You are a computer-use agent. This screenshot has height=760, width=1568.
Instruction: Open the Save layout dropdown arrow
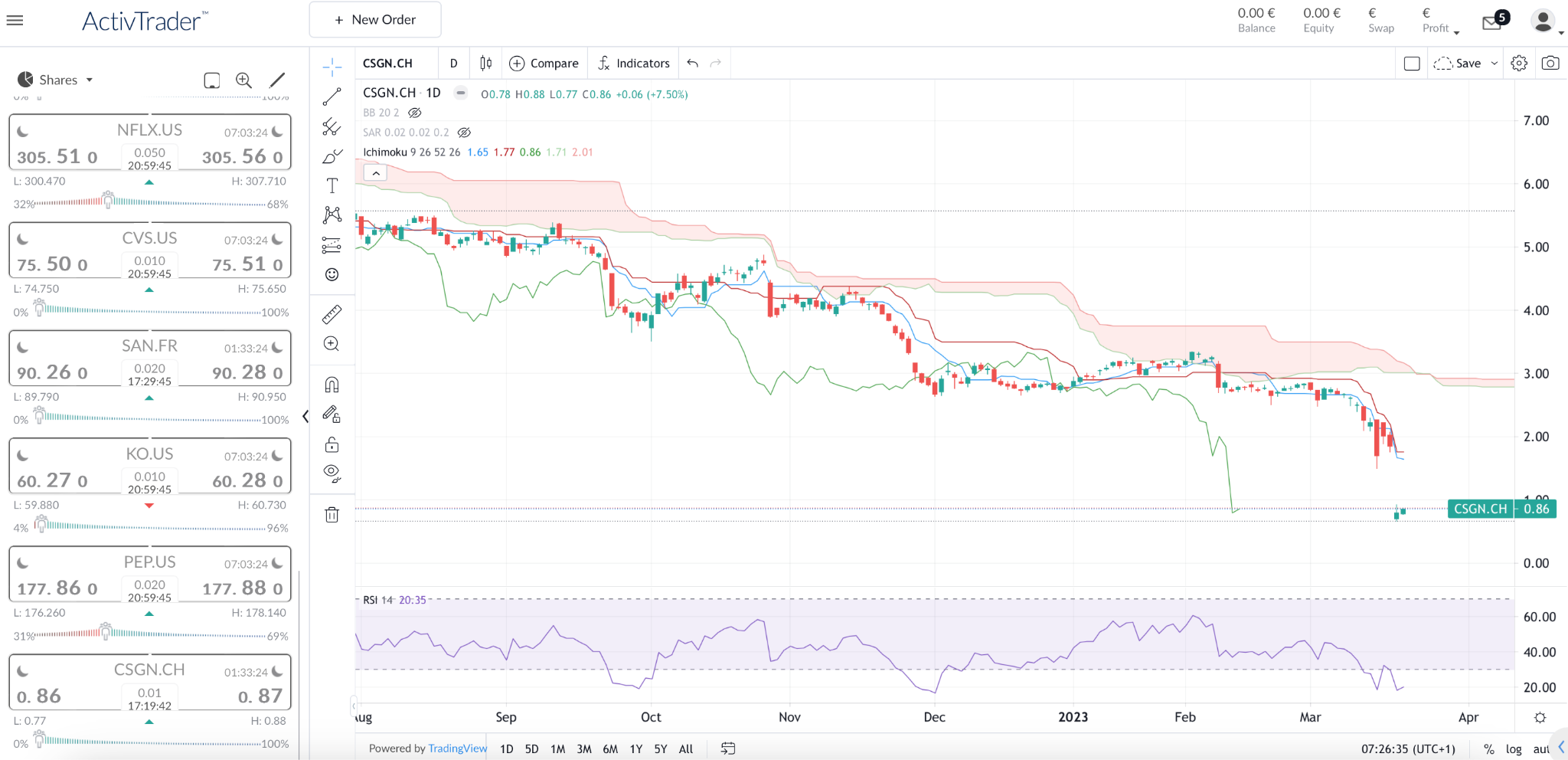[1494, 64]
